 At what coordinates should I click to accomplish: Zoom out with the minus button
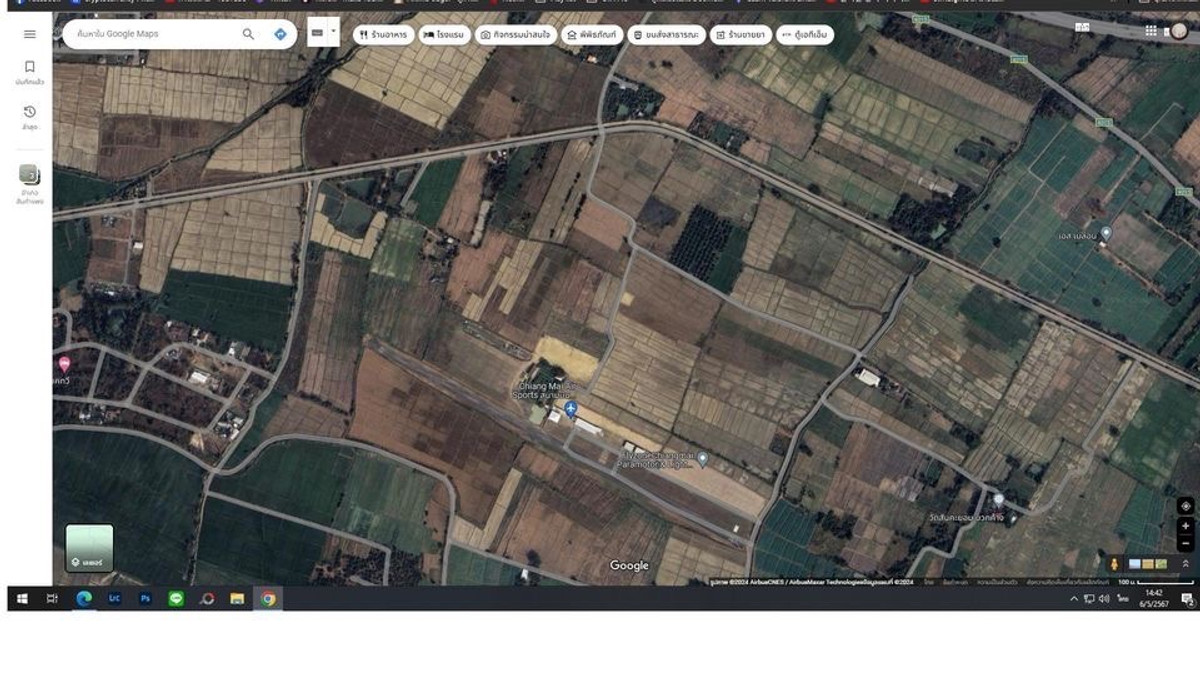(1186, 544)
